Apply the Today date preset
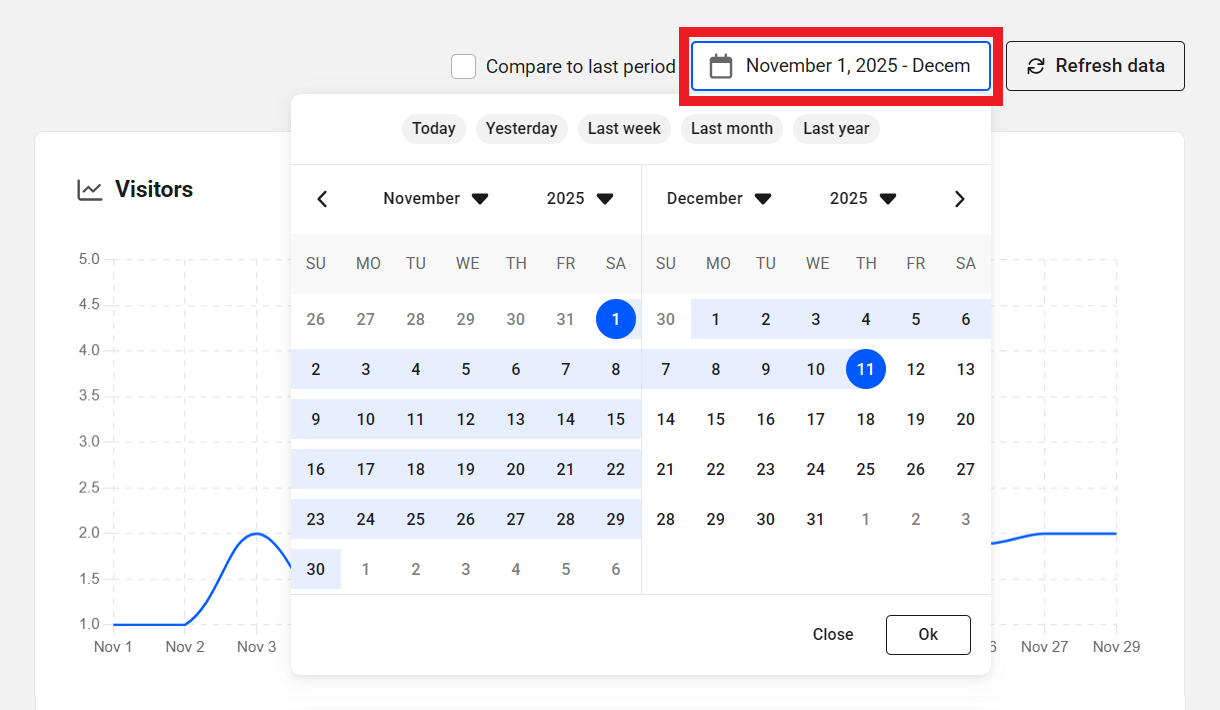The height and width of the screenshot is (710, 1220). [x=433, y=128]
